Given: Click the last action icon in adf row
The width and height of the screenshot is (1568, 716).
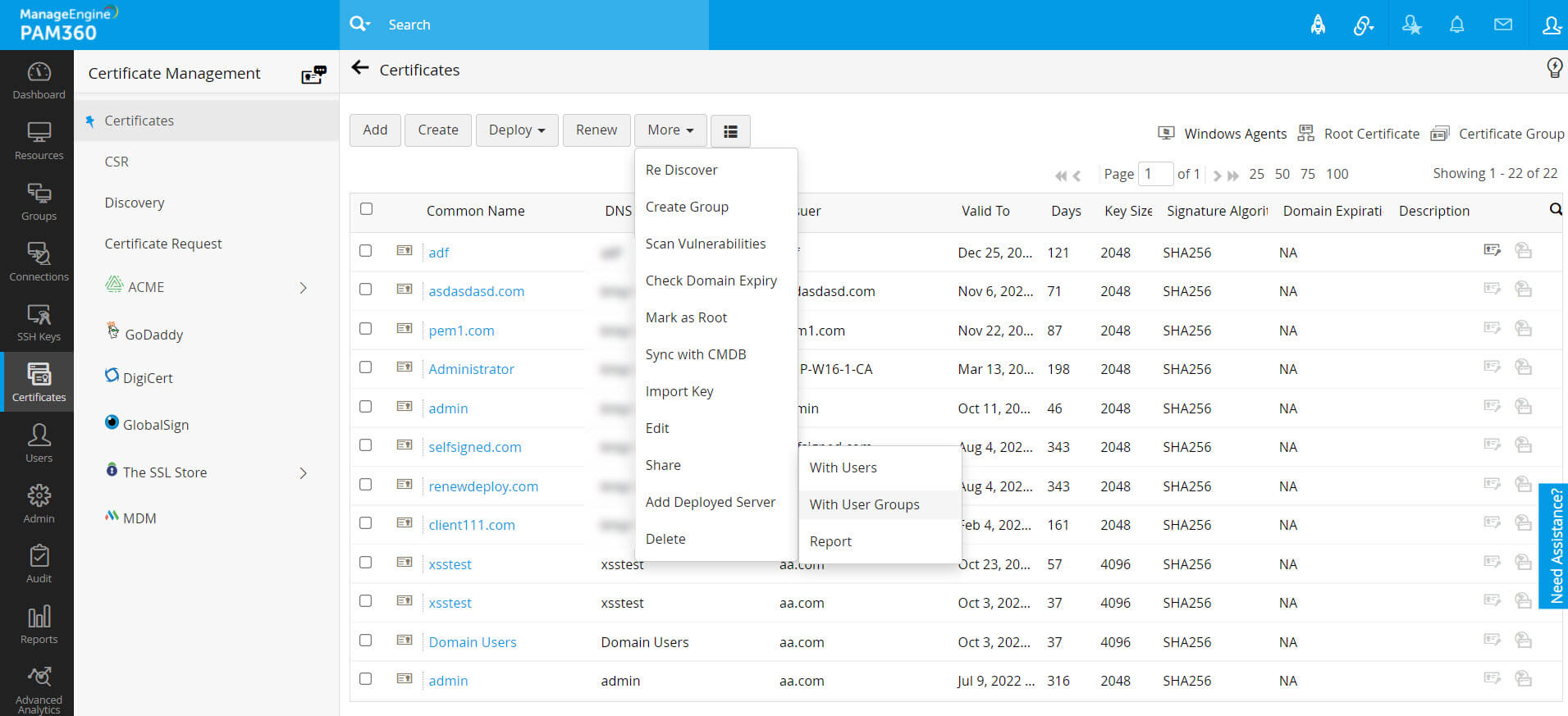Looking at the screenshot, I should tap(1523, 250).
